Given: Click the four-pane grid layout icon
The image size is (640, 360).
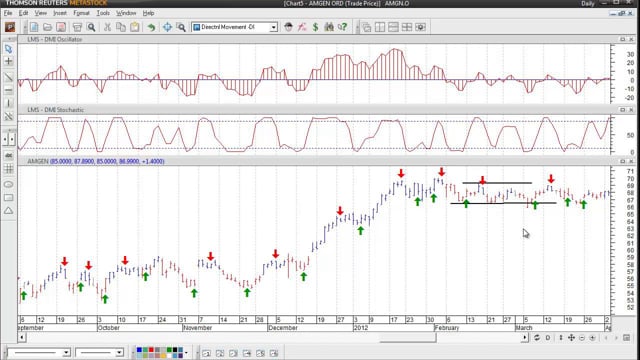Looking at the screenshot, I should [407, 27].
